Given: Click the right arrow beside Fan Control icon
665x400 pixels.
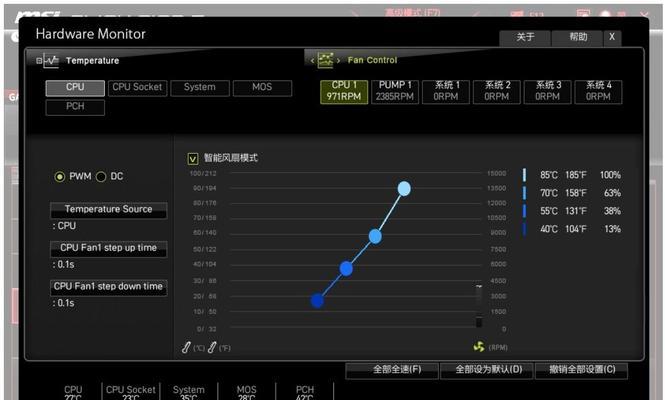Looking at the screenshot, I should (338, 61).
